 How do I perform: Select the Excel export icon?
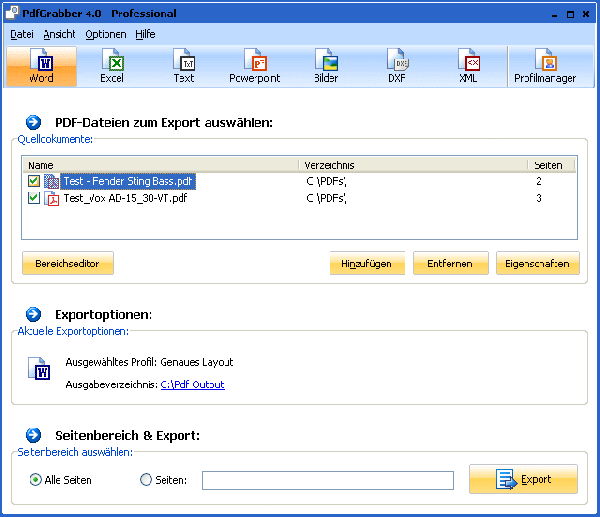112,67
